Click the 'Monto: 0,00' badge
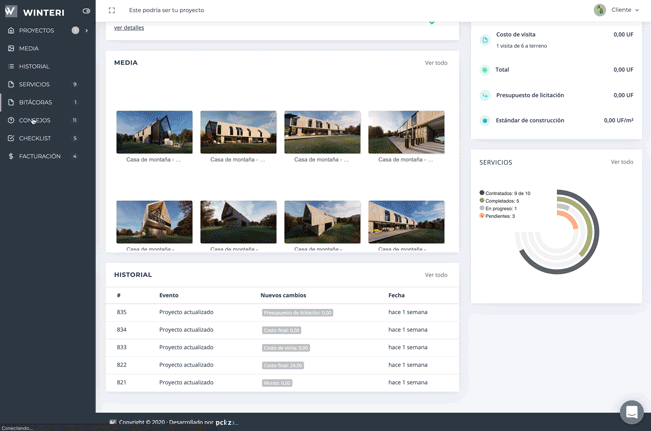Screen dimensions: 651x431 click(277, 383)
